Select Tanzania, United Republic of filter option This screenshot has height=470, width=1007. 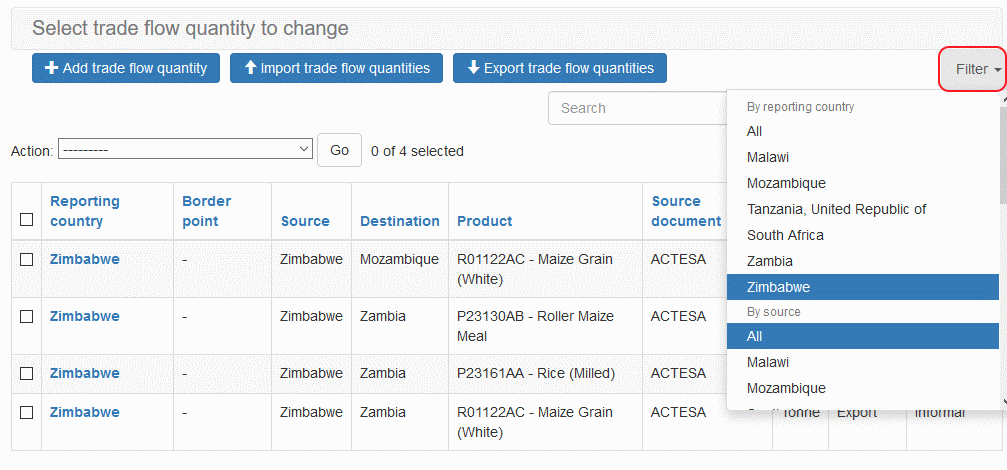coord(836,209)
